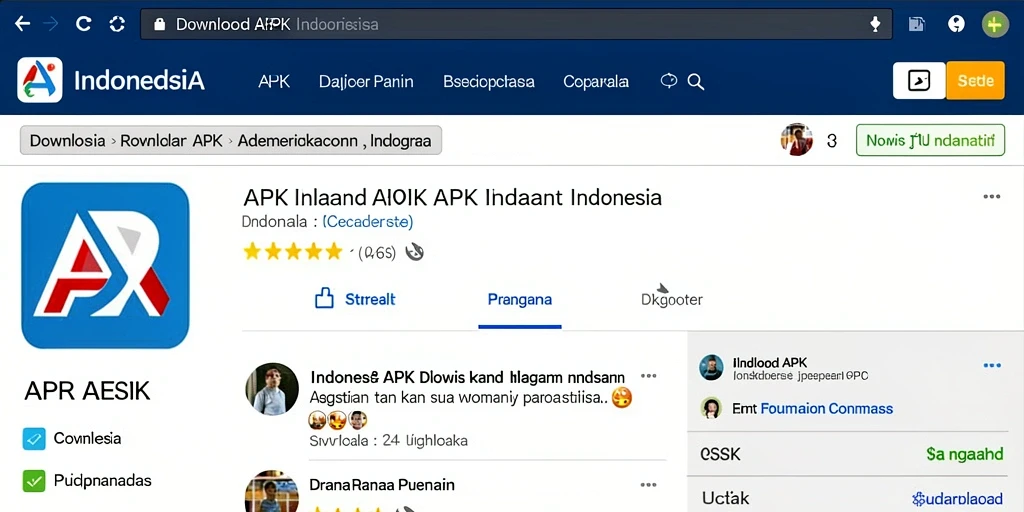Open Dajicer Panin nav item
Image resolution: width=1024 pixels, height=512 pixels.
pos(366,82)
